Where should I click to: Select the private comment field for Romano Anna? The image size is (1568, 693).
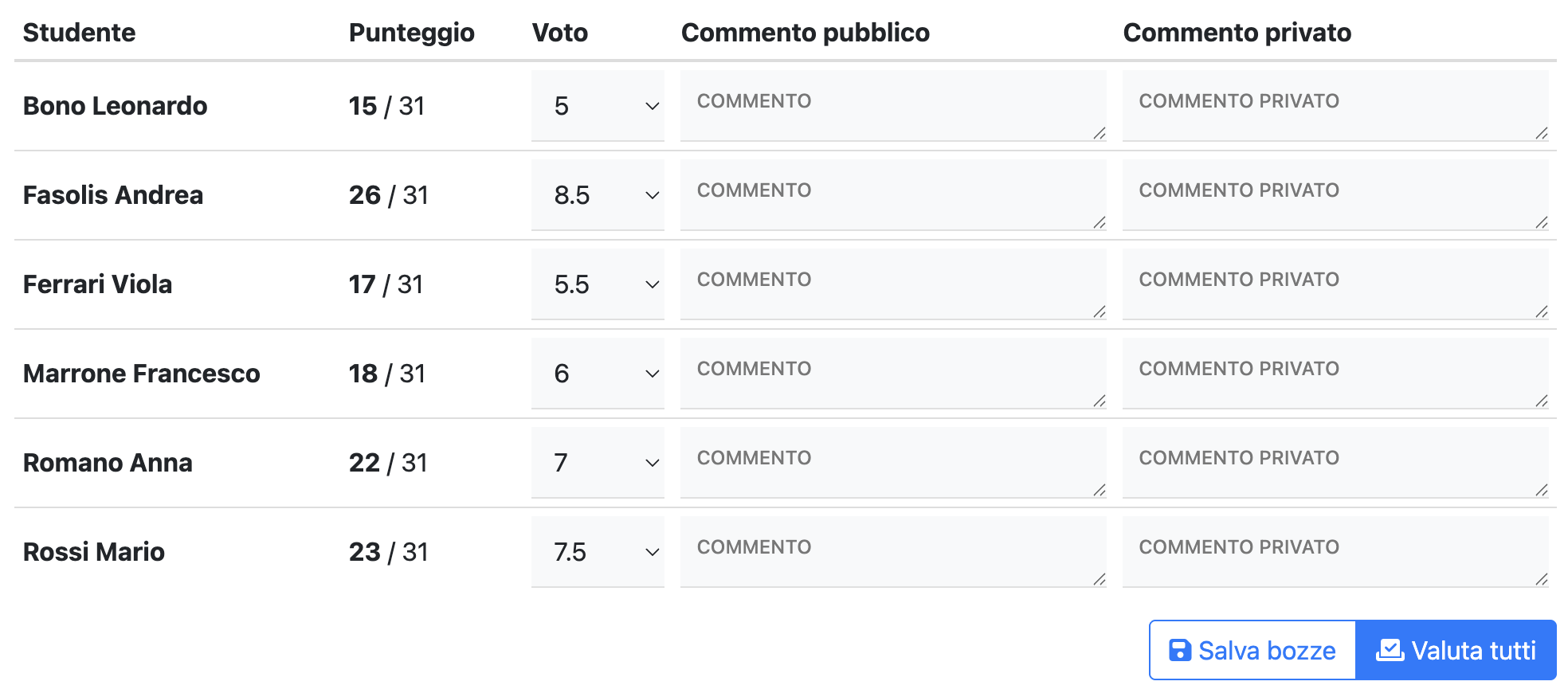coord(1335,463)
